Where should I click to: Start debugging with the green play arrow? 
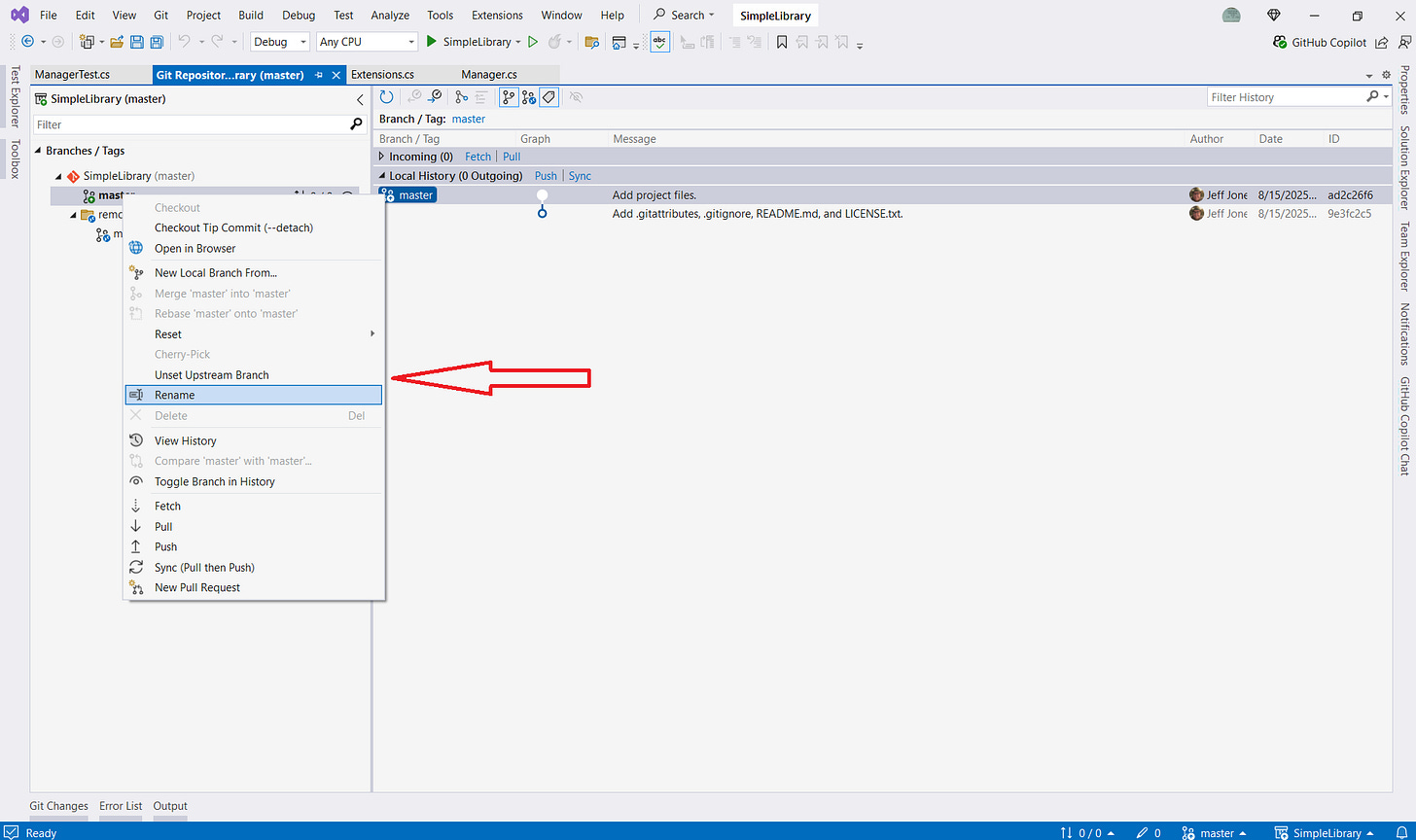pos(432,42)
